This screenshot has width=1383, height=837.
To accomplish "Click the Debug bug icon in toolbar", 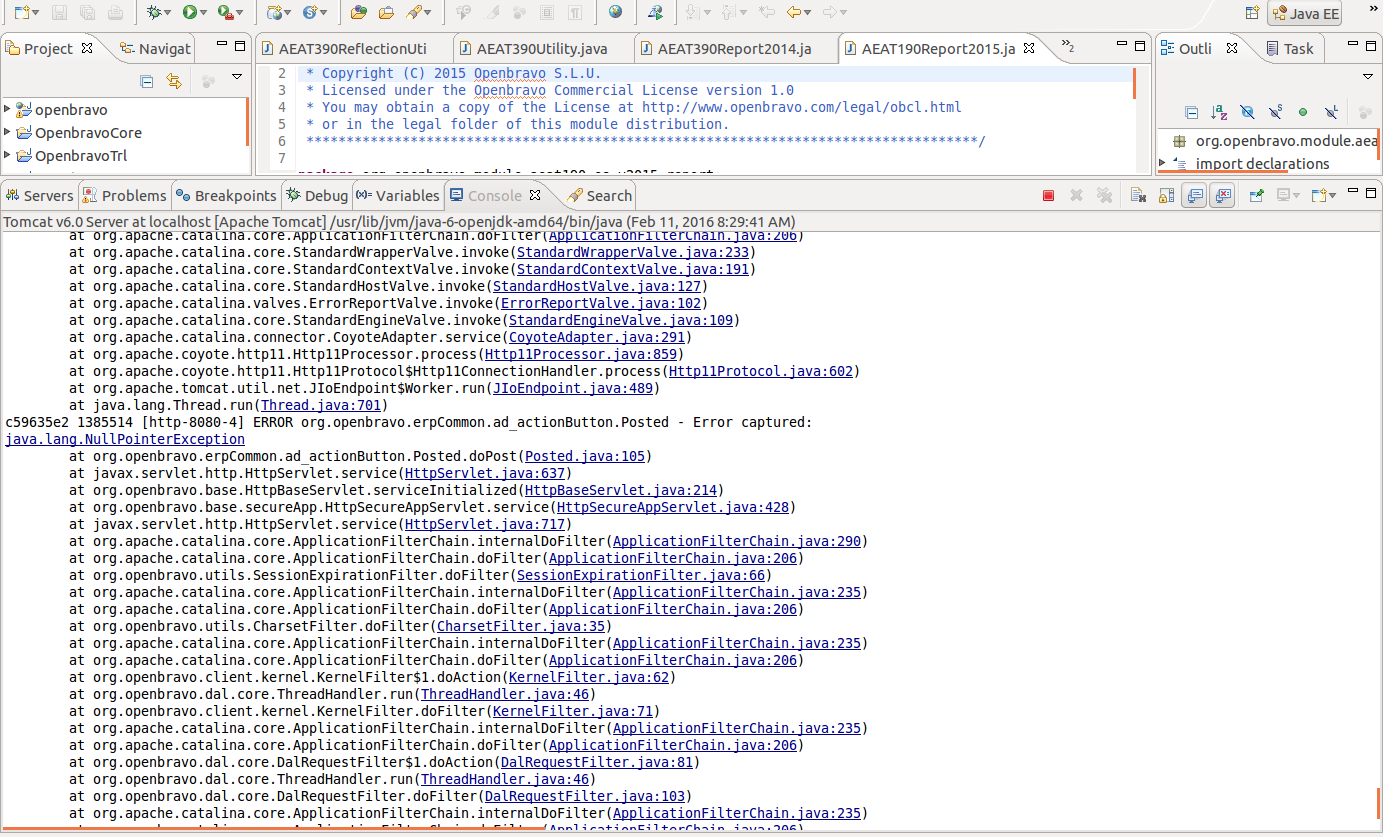I will (153, 12).
